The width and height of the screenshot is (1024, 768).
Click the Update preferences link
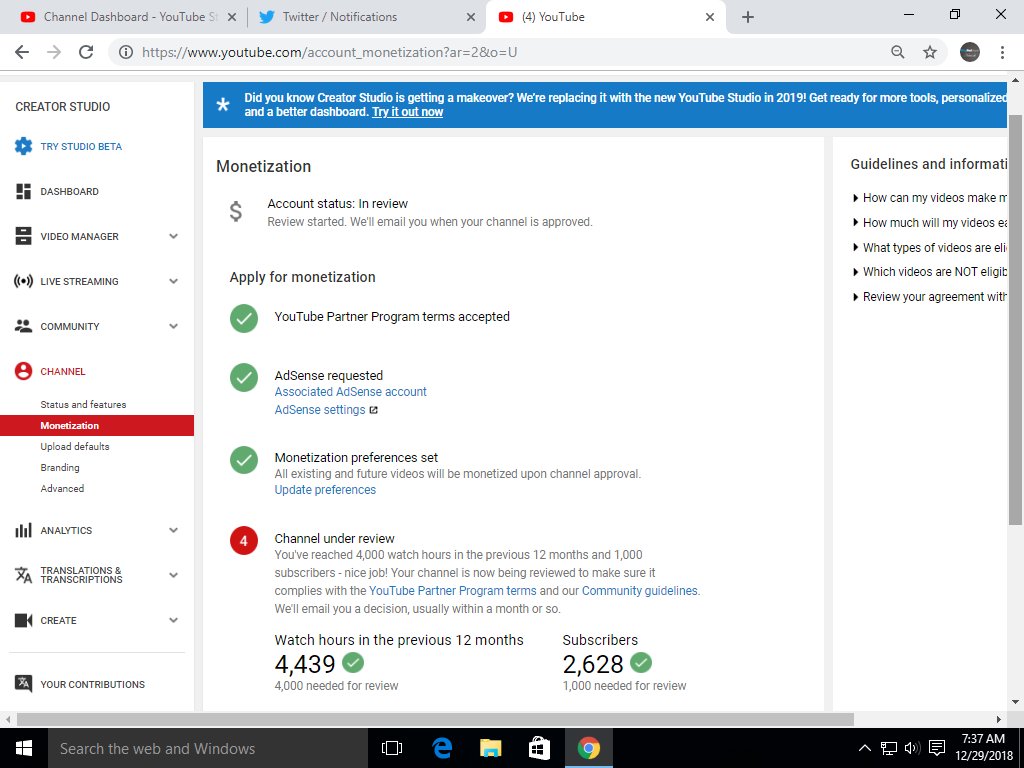click(x=325, y=490)
